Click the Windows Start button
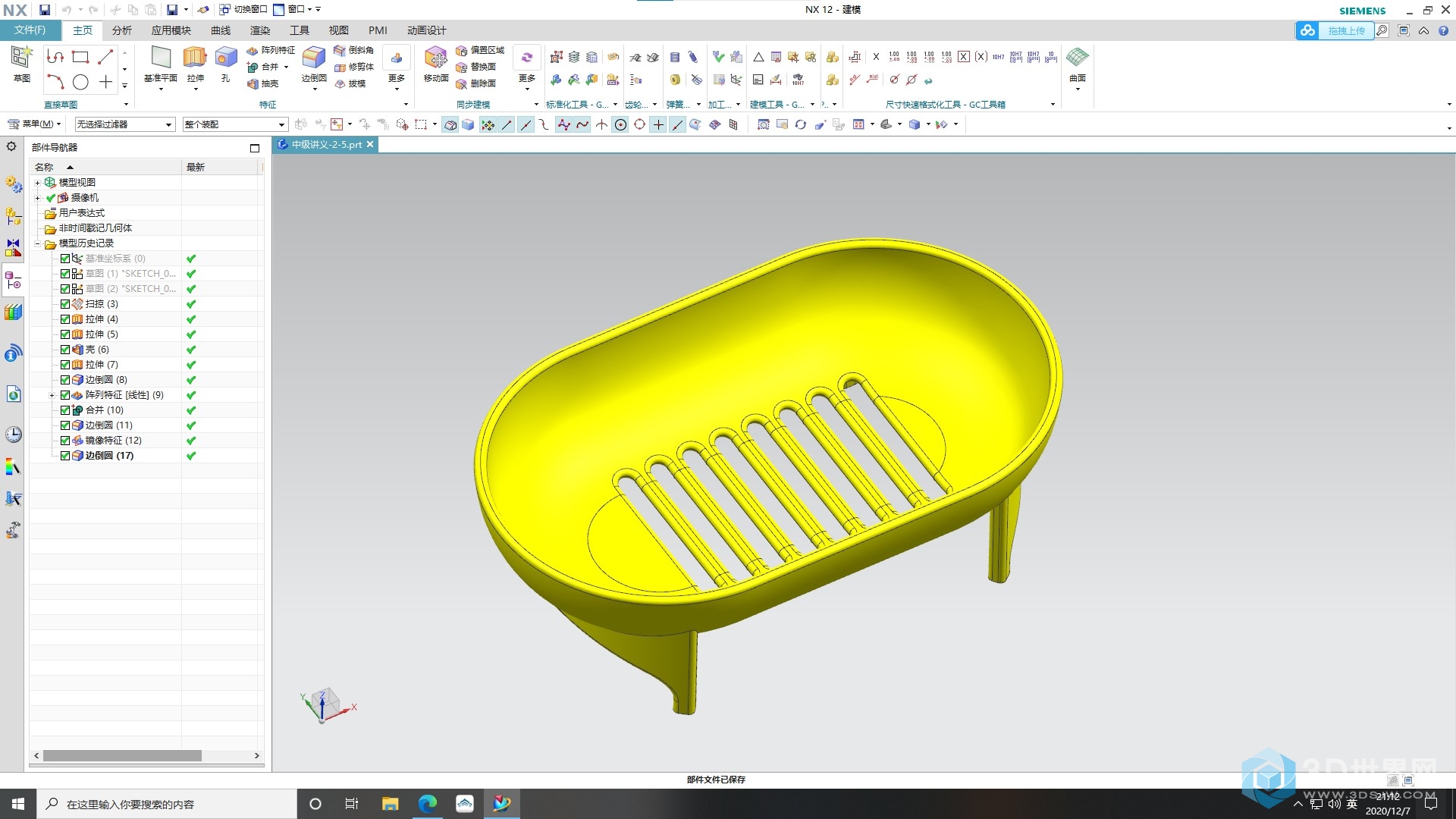This screenshot has height=819, width=1456. click(18, 804)
